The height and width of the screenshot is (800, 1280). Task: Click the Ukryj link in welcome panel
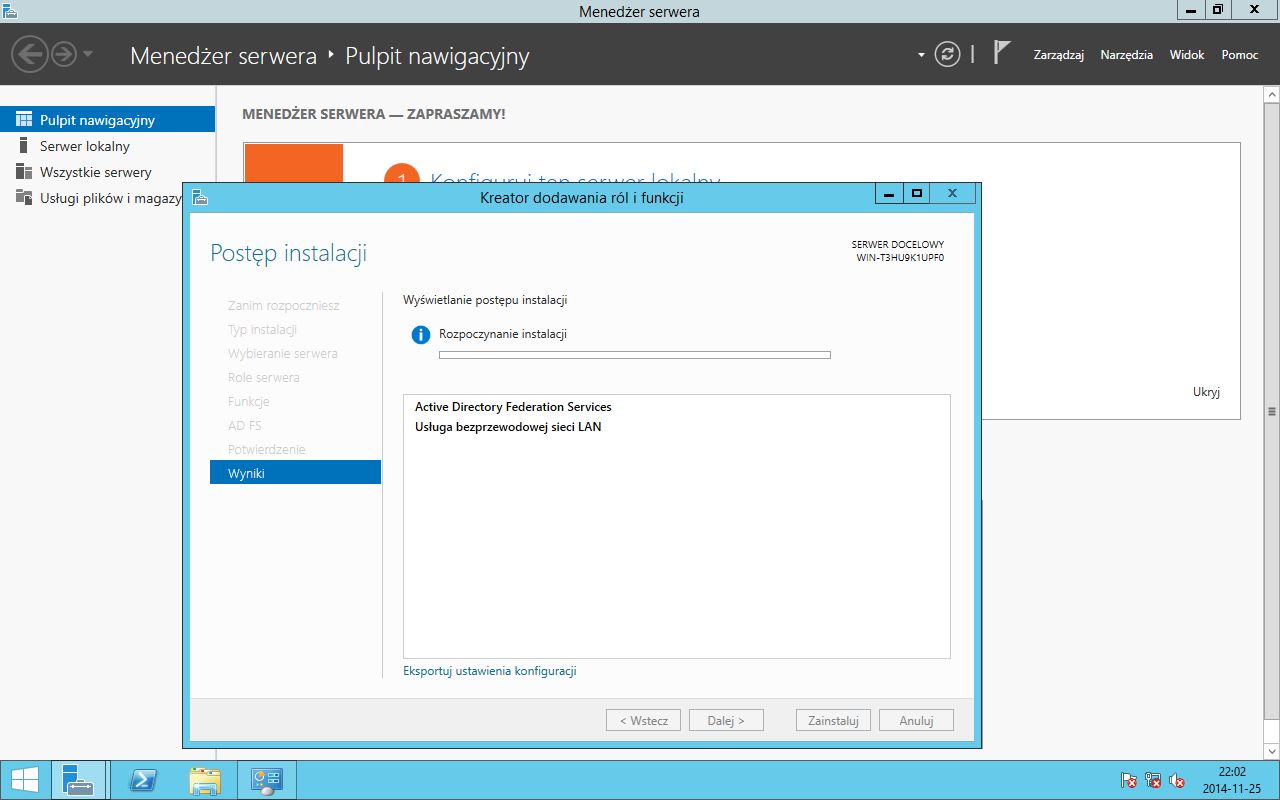(1206, 392)
